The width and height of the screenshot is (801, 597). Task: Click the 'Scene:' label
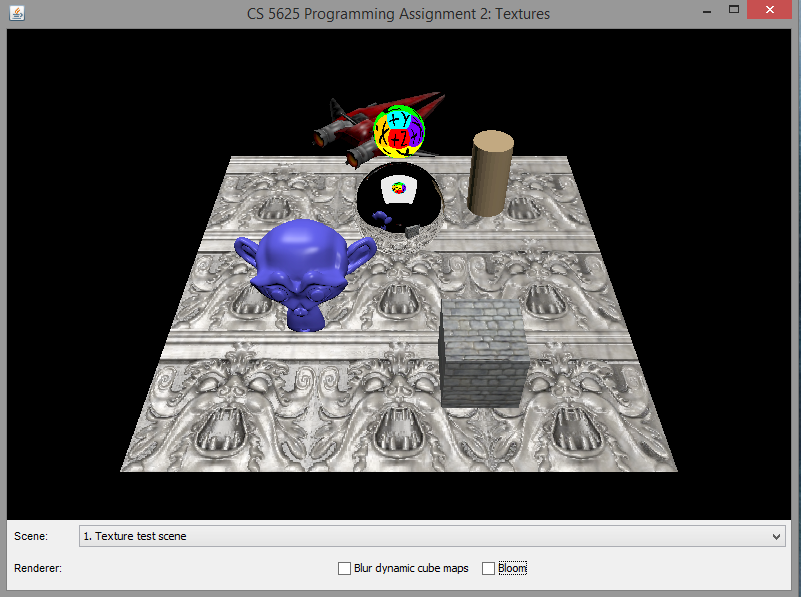[31, 536]
